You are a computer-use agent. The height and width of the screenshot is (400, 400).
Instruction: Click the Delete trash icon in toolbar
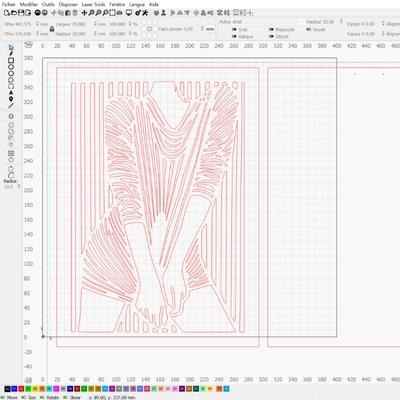point(75,13)
